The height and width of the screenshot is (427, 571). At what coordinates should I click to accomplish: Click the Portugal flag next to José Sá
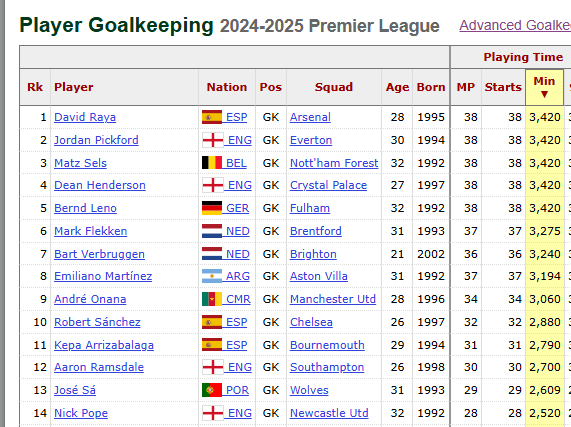(212, 390)
